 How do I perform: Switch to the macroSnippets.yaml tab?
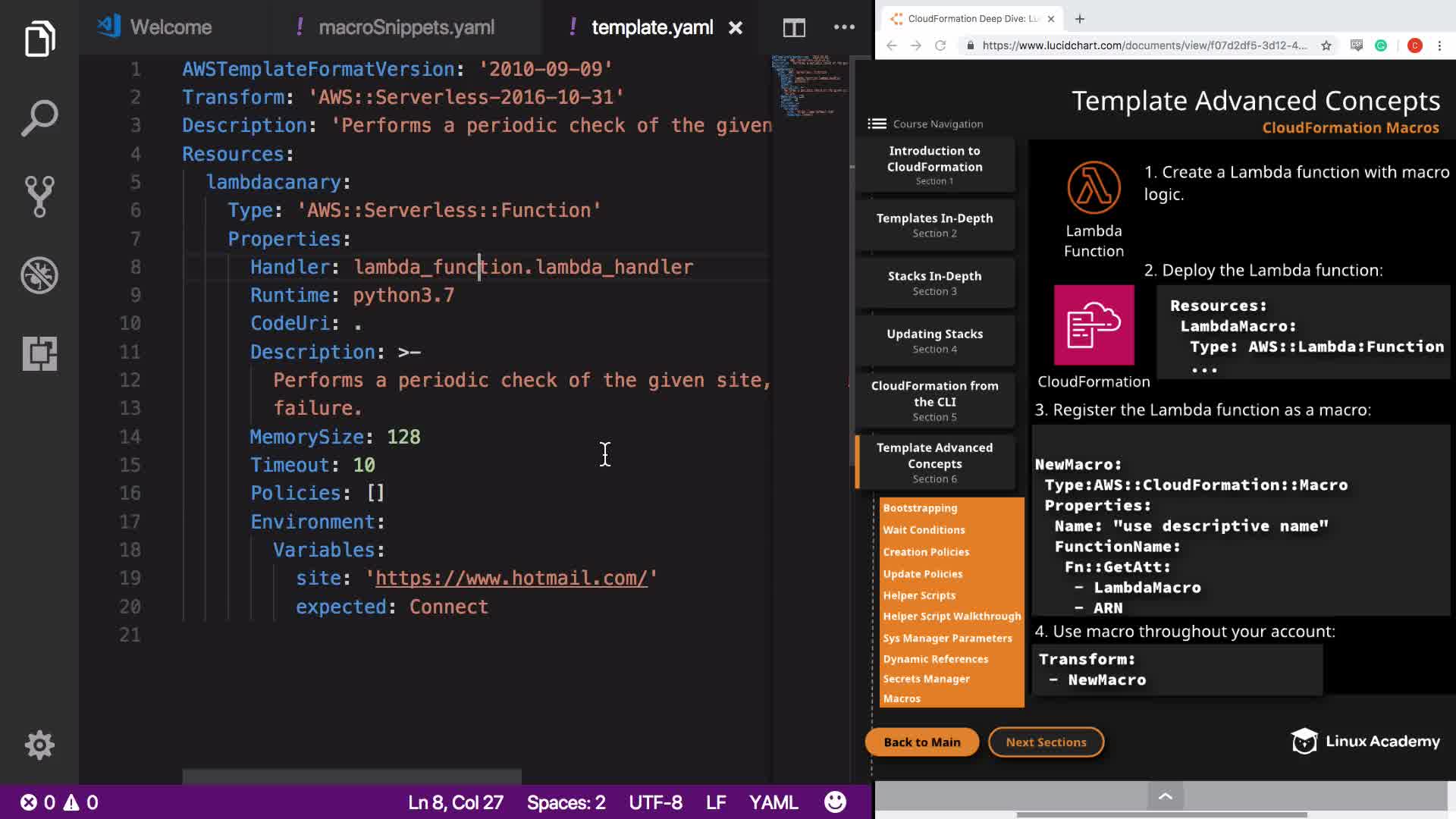406,27
